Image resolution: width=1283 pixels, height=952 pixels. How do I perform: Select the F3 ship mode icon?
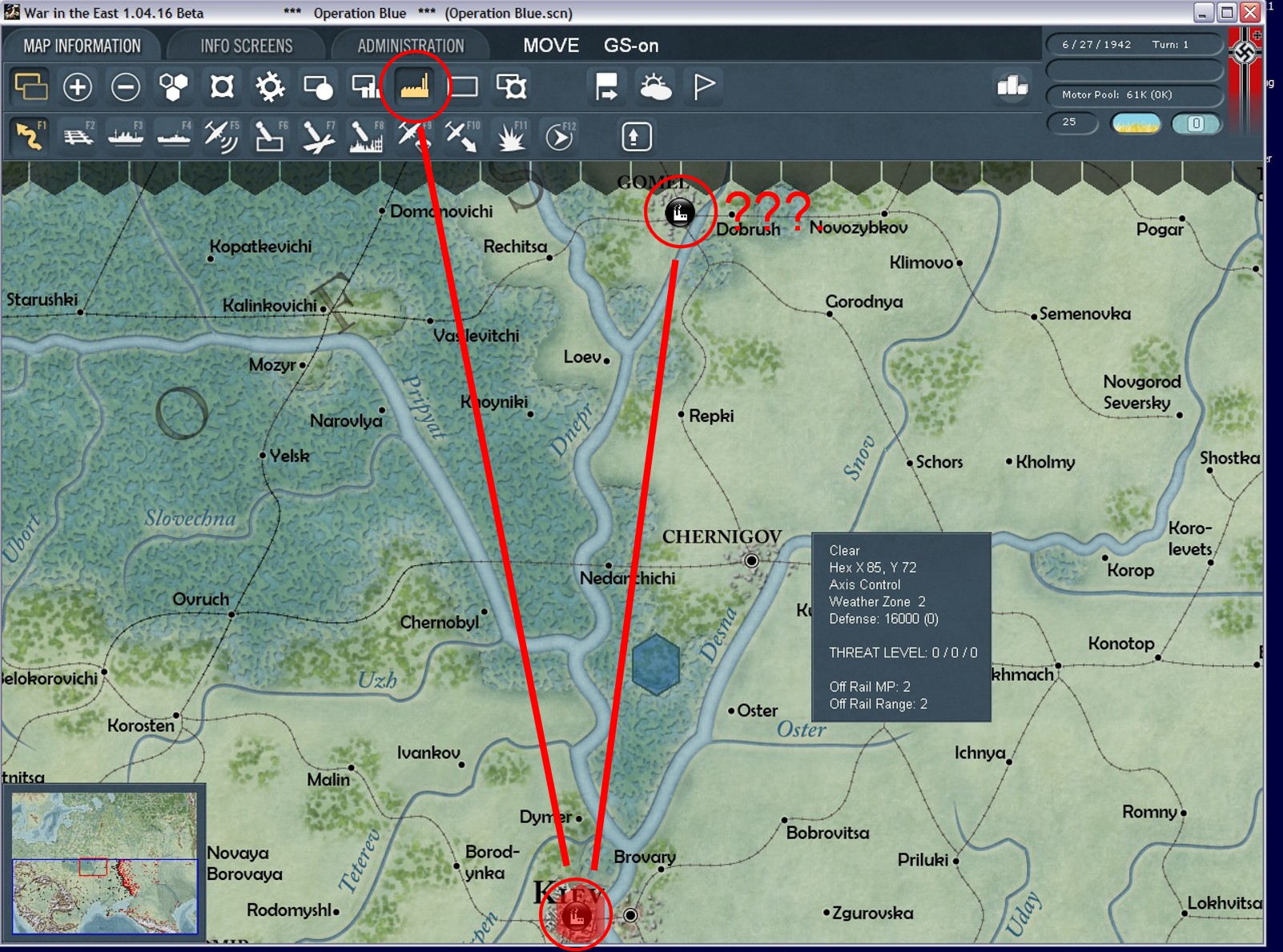click(x=126, y=136)
